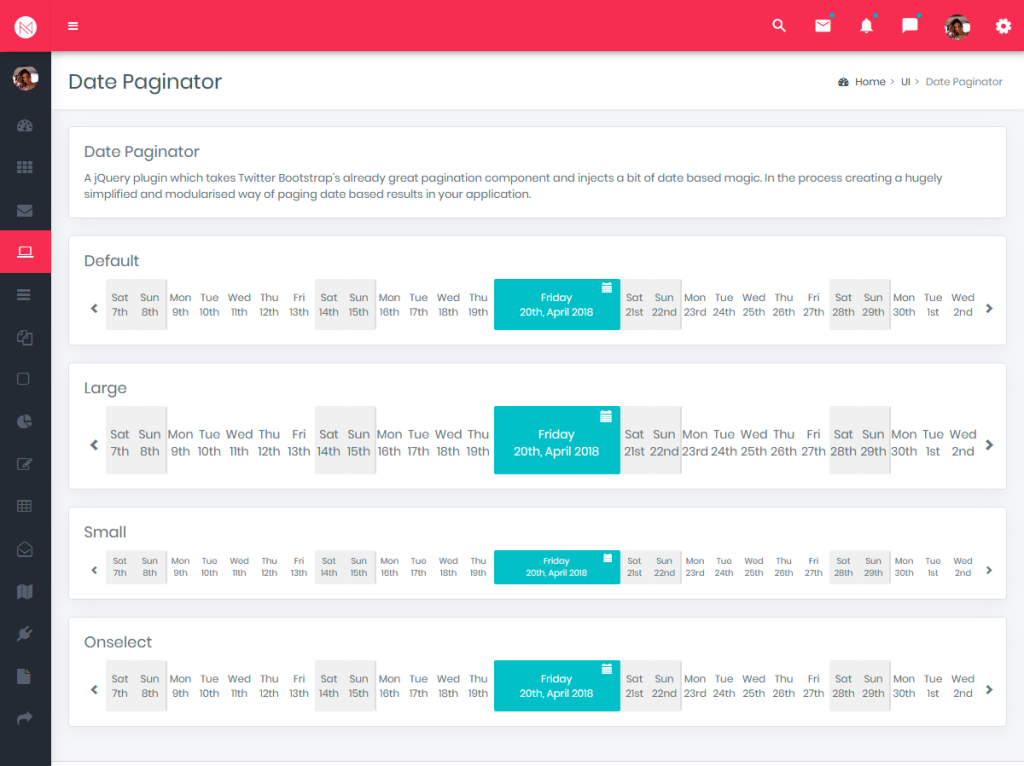Viewport: 1024px width, 766px height.
Task: Select Sat 7th in Default paginator
Action: 120,305
